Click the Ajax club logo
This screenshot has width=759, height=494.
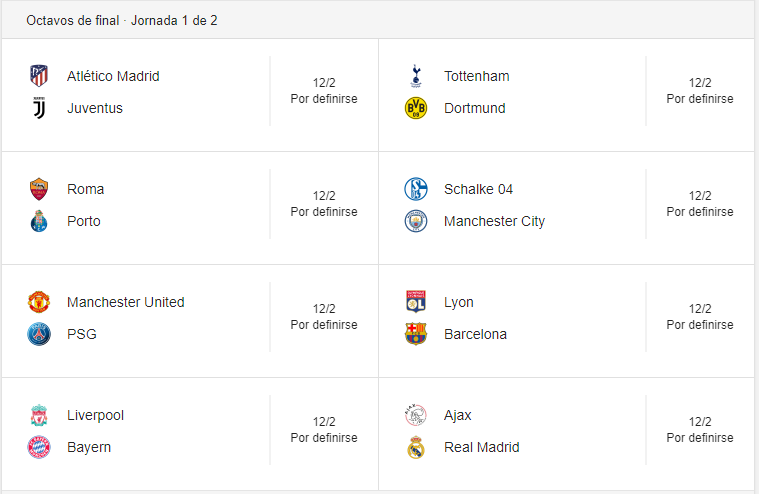tap(415, 415)
